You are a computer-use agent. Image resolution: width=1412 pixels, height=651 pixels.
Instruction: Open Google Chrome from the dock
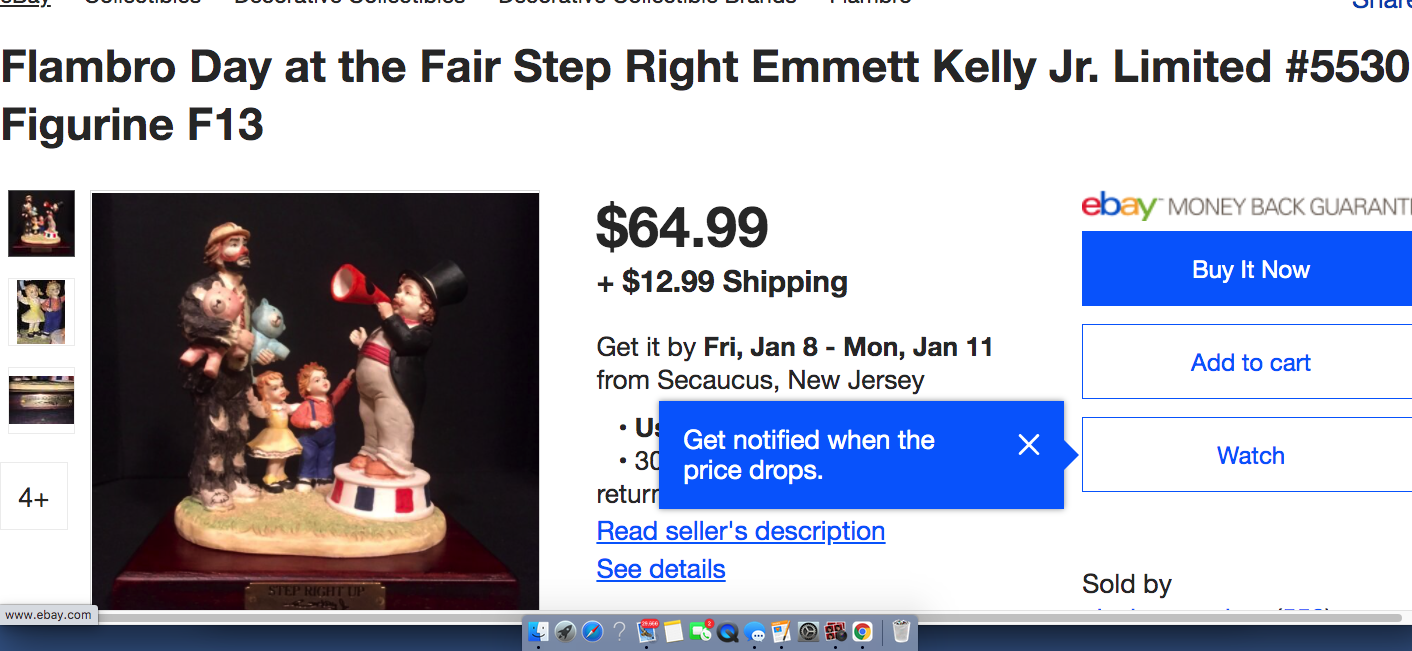863,632
